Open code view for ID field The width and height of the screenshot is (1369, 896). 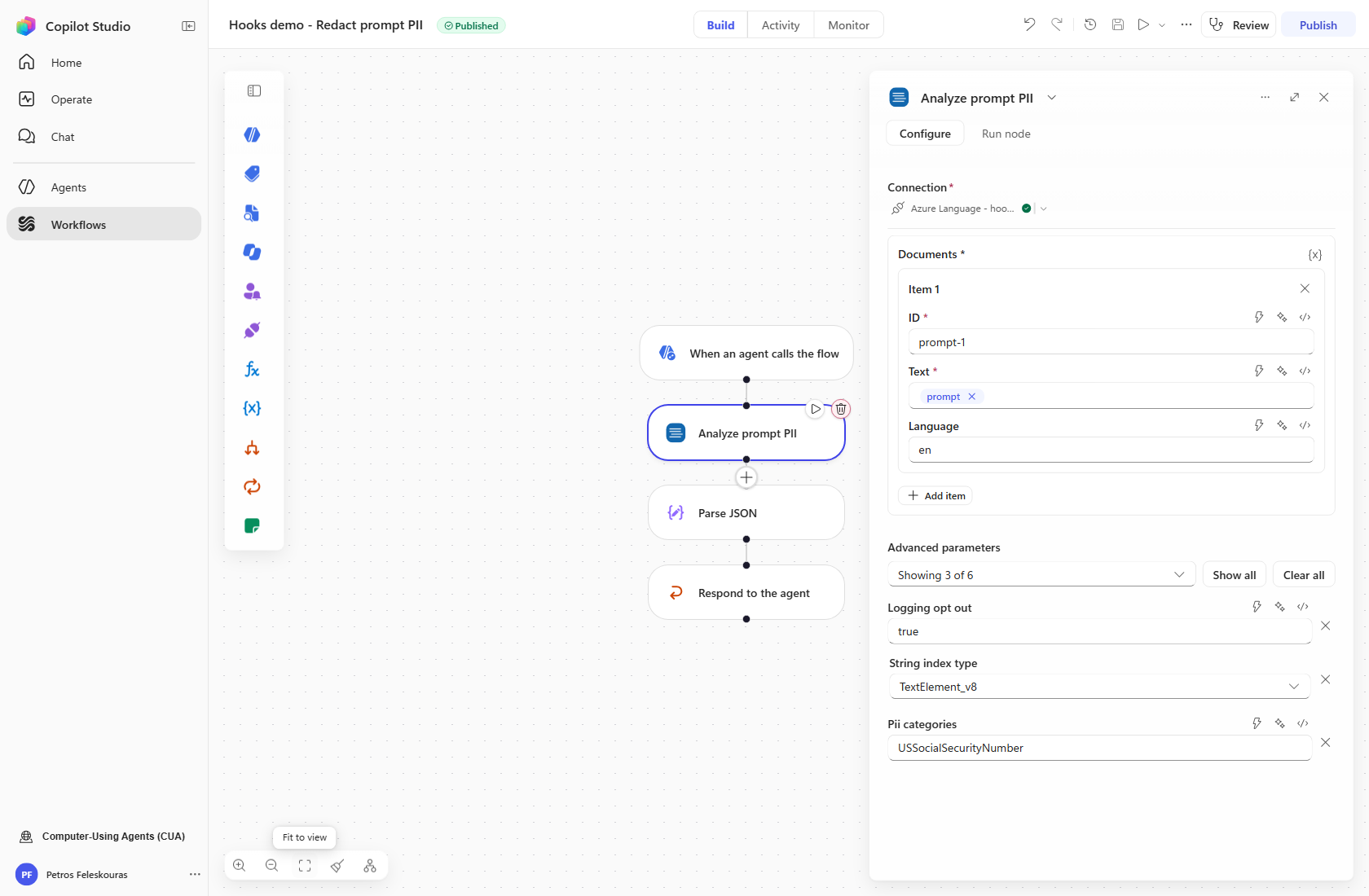[x=1305, y=317]
